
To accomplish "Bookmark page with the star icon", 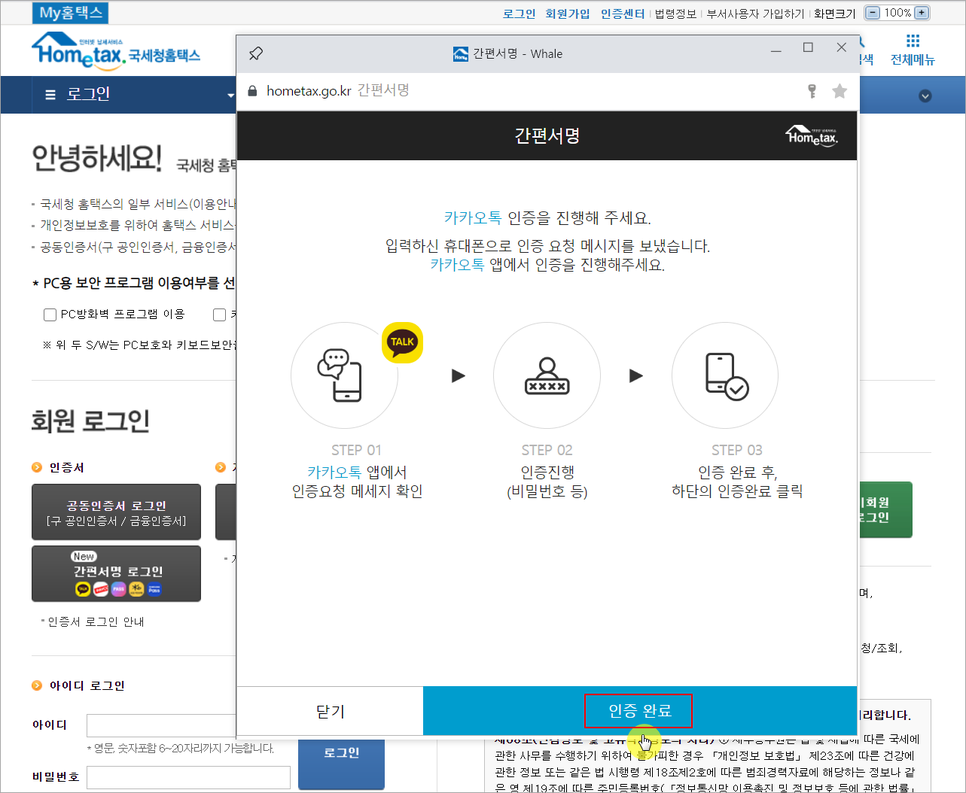I will pos(839,91).
